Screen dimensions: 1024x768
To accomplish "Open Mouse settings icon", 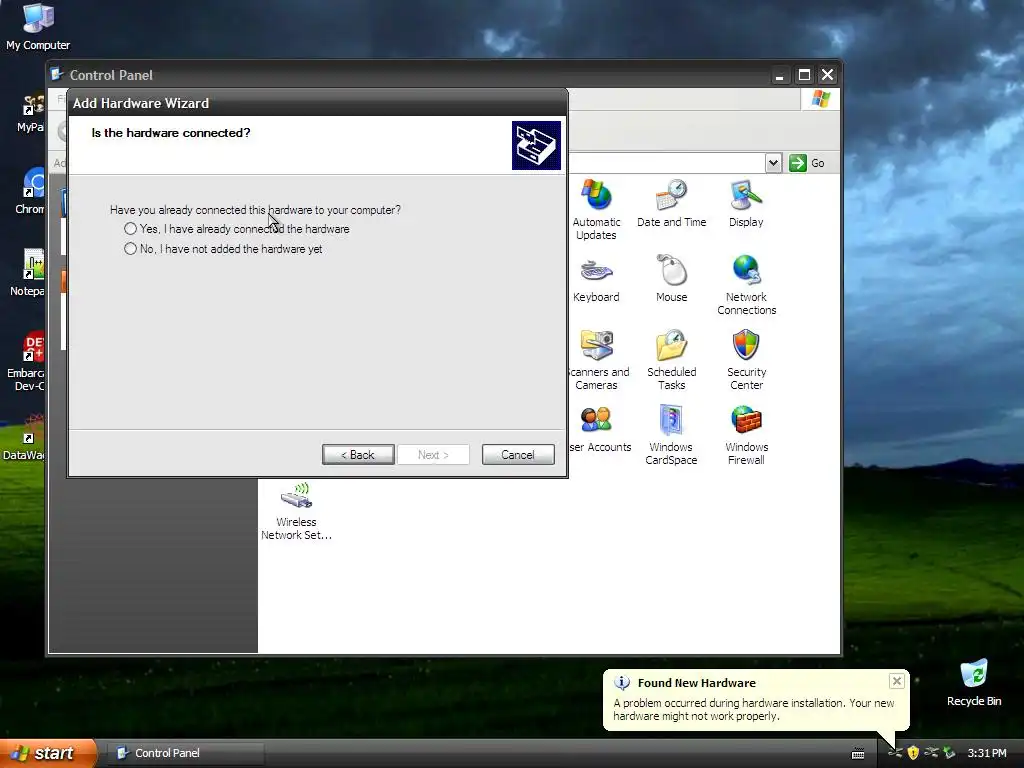I will click(671, 278).
